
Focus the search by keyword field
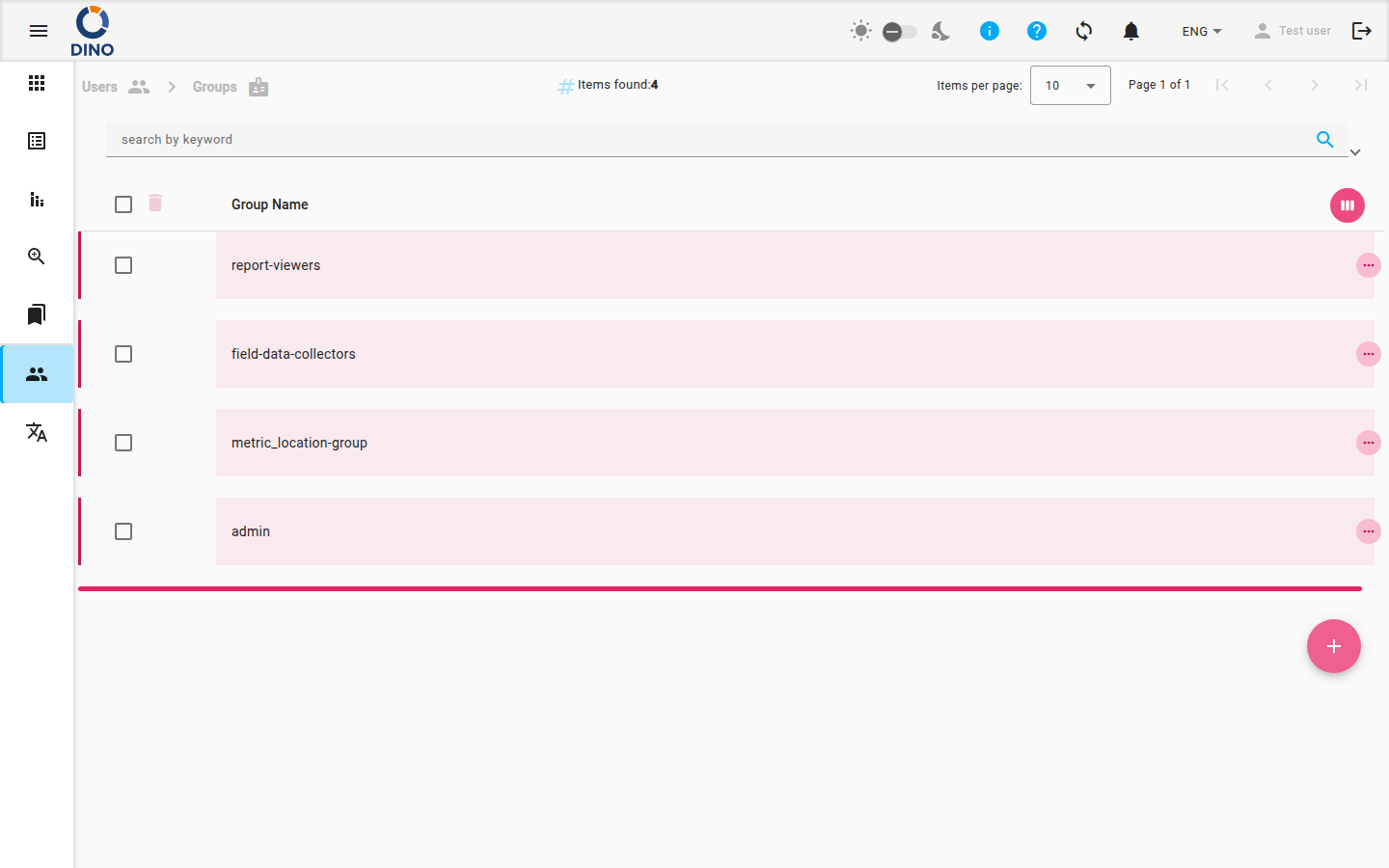[x=709, y=139]
